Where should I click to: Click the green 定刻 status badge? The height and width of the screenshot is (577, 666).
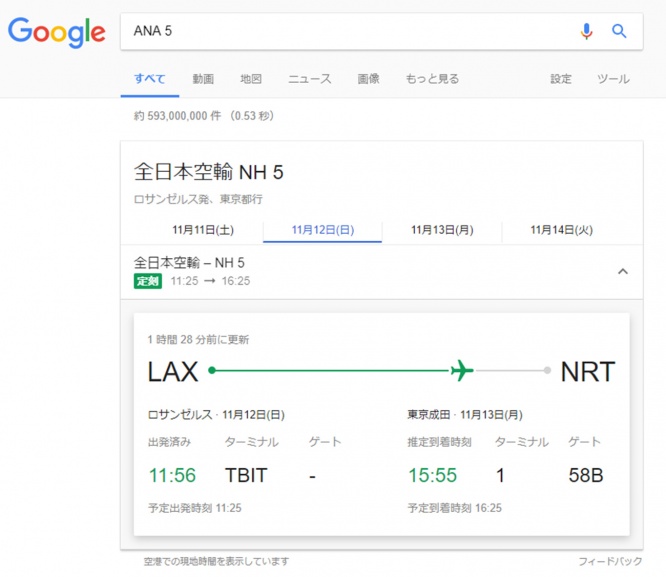(147, 281)
